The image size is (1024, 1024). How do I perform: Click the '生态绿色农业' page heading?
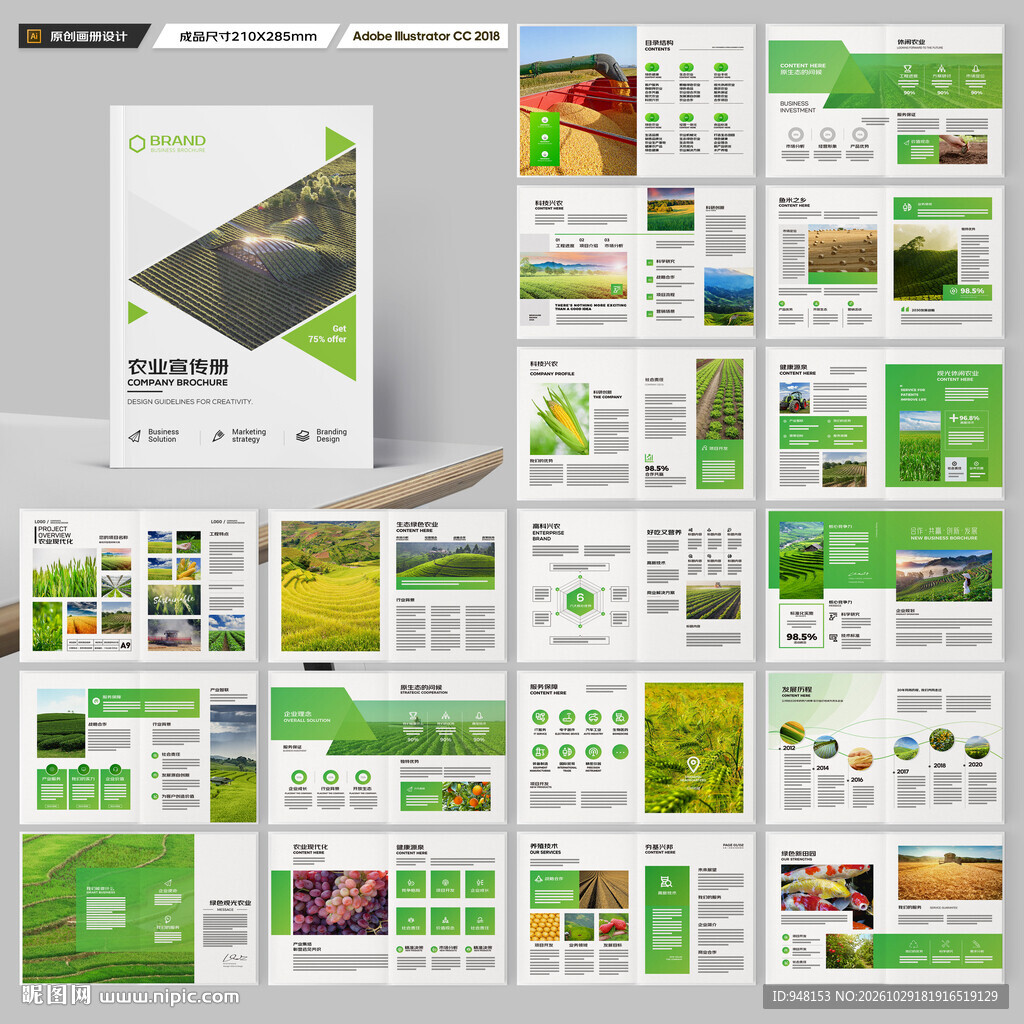coord(417,524)
